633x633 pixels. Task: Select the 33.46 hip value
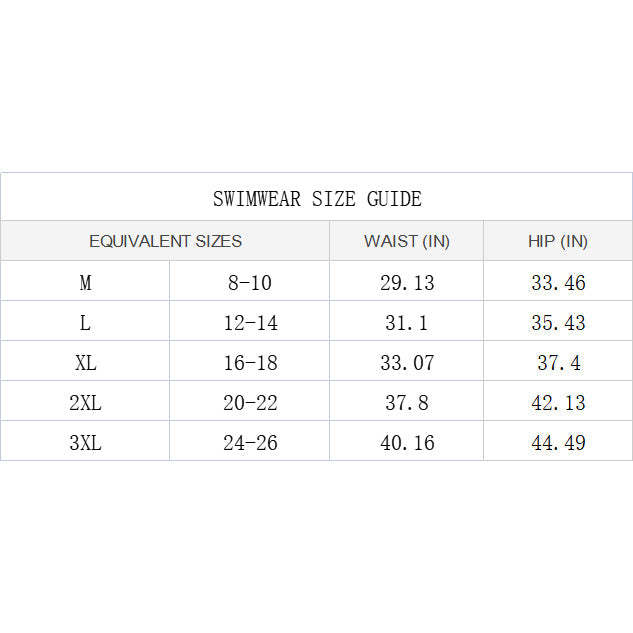[x=558, y=283]
